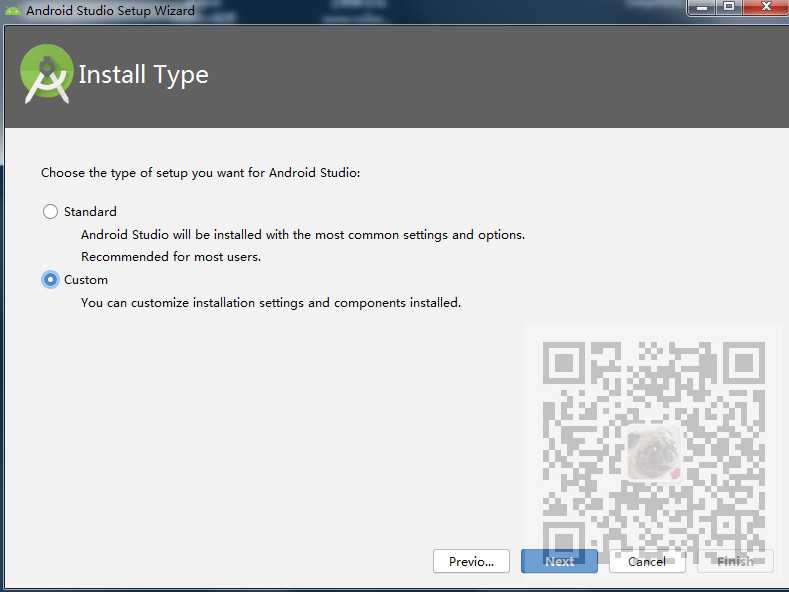Click the Android icon in title bar
789x592 pixels.
pyautogui.click(x=12, y=10)
